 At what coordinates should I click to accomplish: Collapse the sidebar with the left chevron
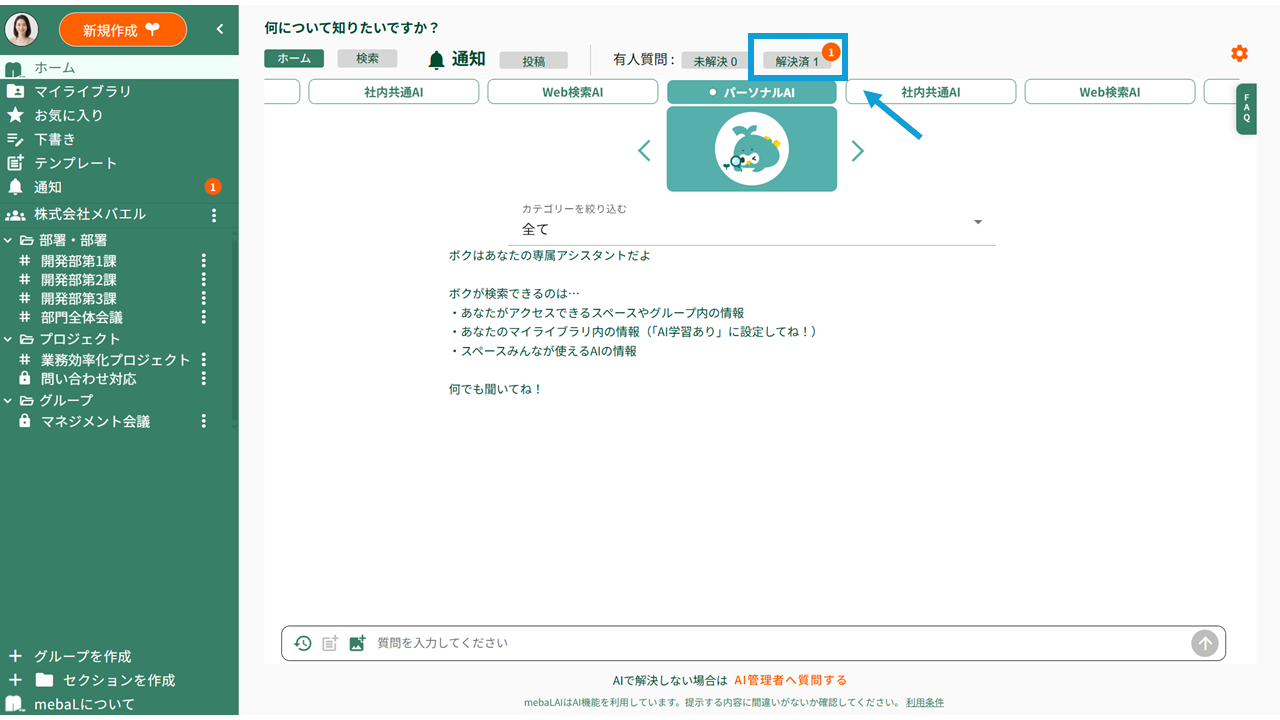(x=220, y=30)
